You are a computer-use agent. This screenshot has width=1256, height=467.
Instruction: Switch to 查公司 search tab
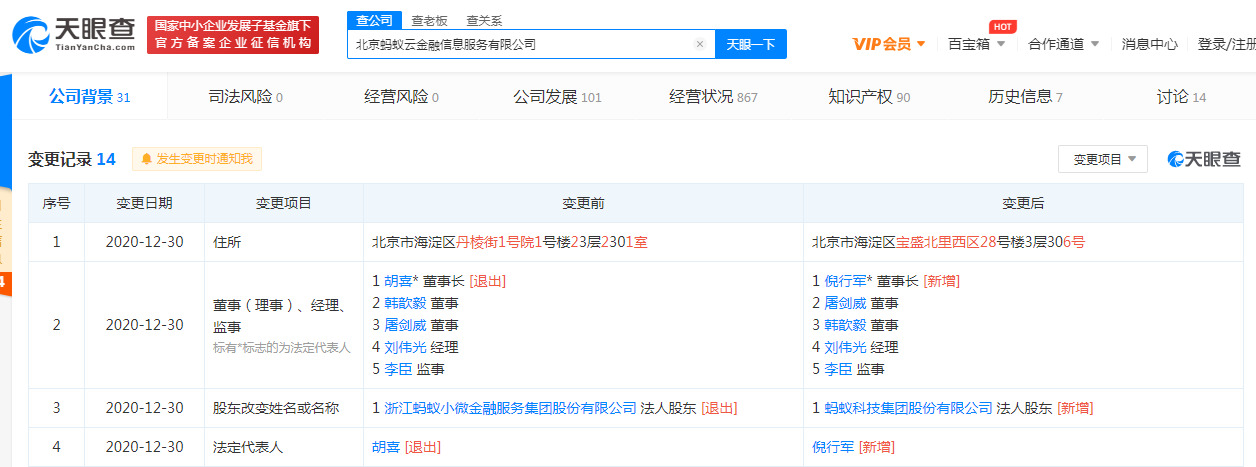(x=374, y=20)
